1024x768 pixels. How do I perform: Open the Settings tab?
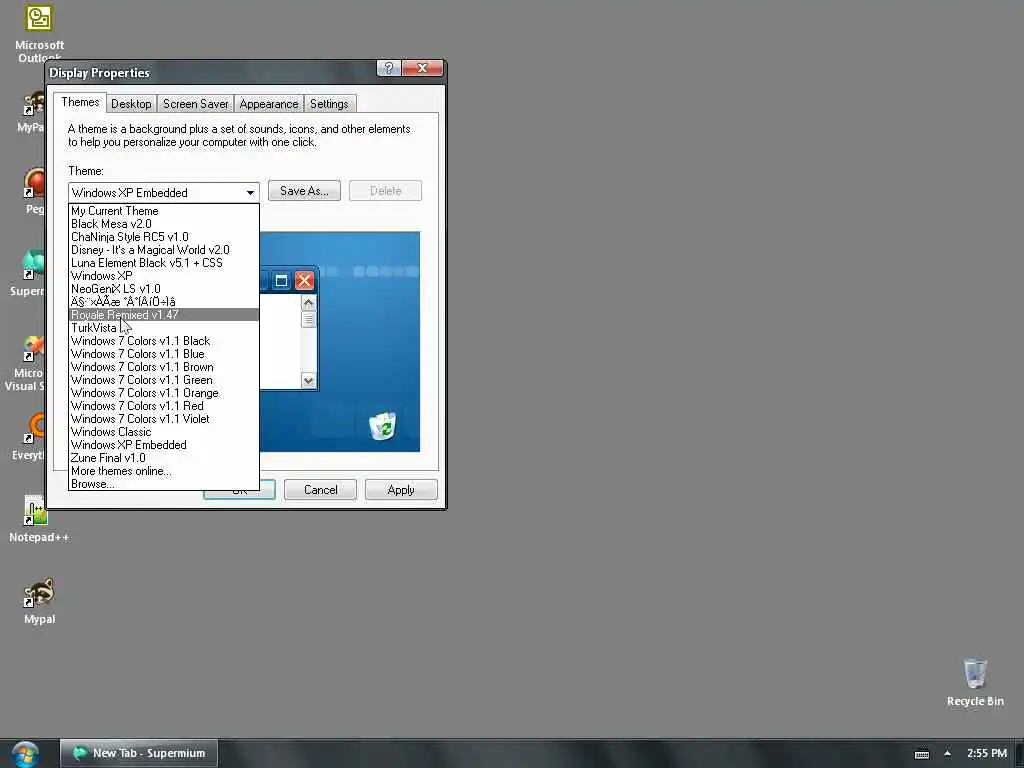click(x=328, y=104)
